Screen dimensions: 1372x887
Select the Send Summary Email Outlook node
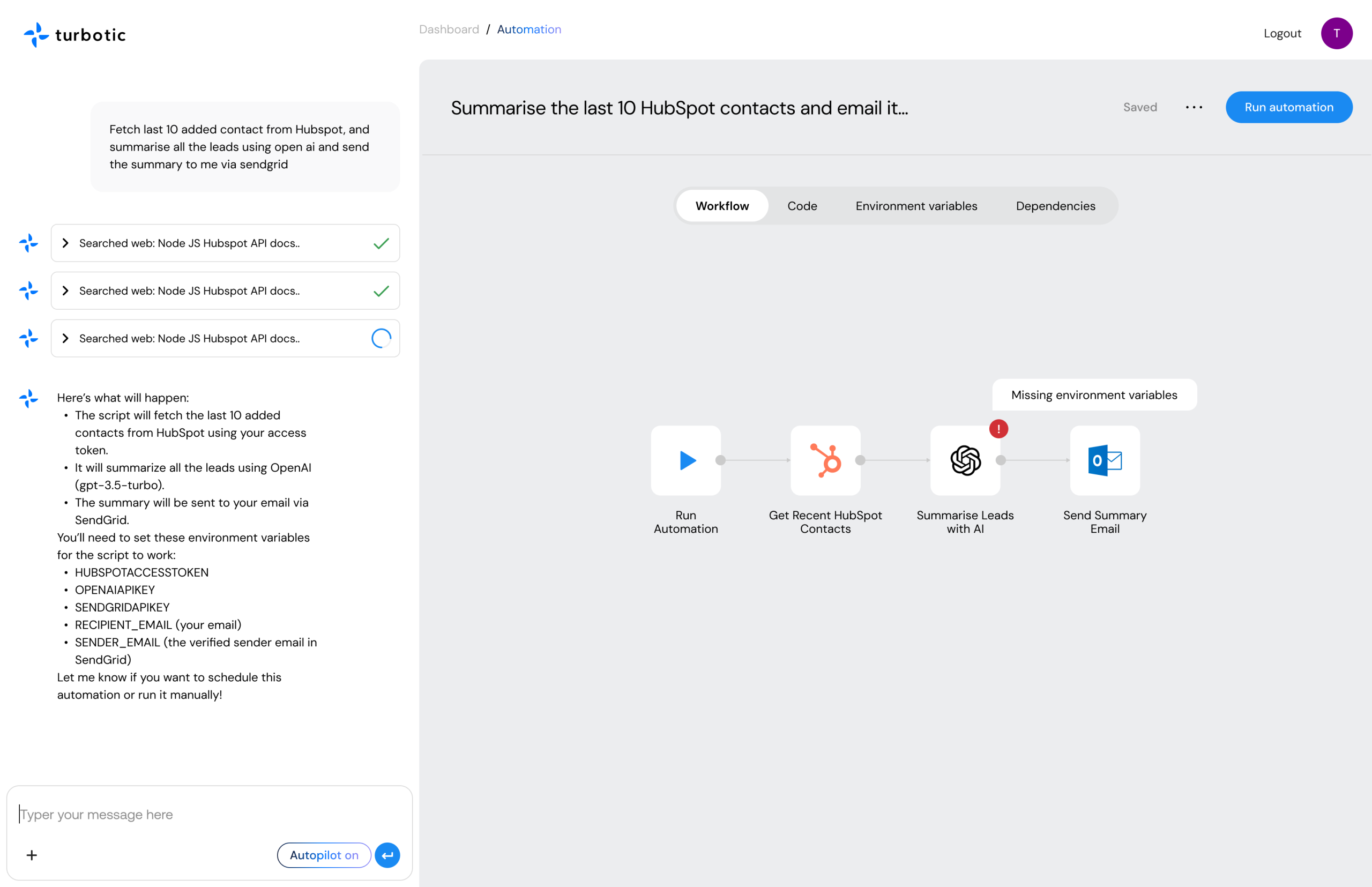pos(1104,460)
